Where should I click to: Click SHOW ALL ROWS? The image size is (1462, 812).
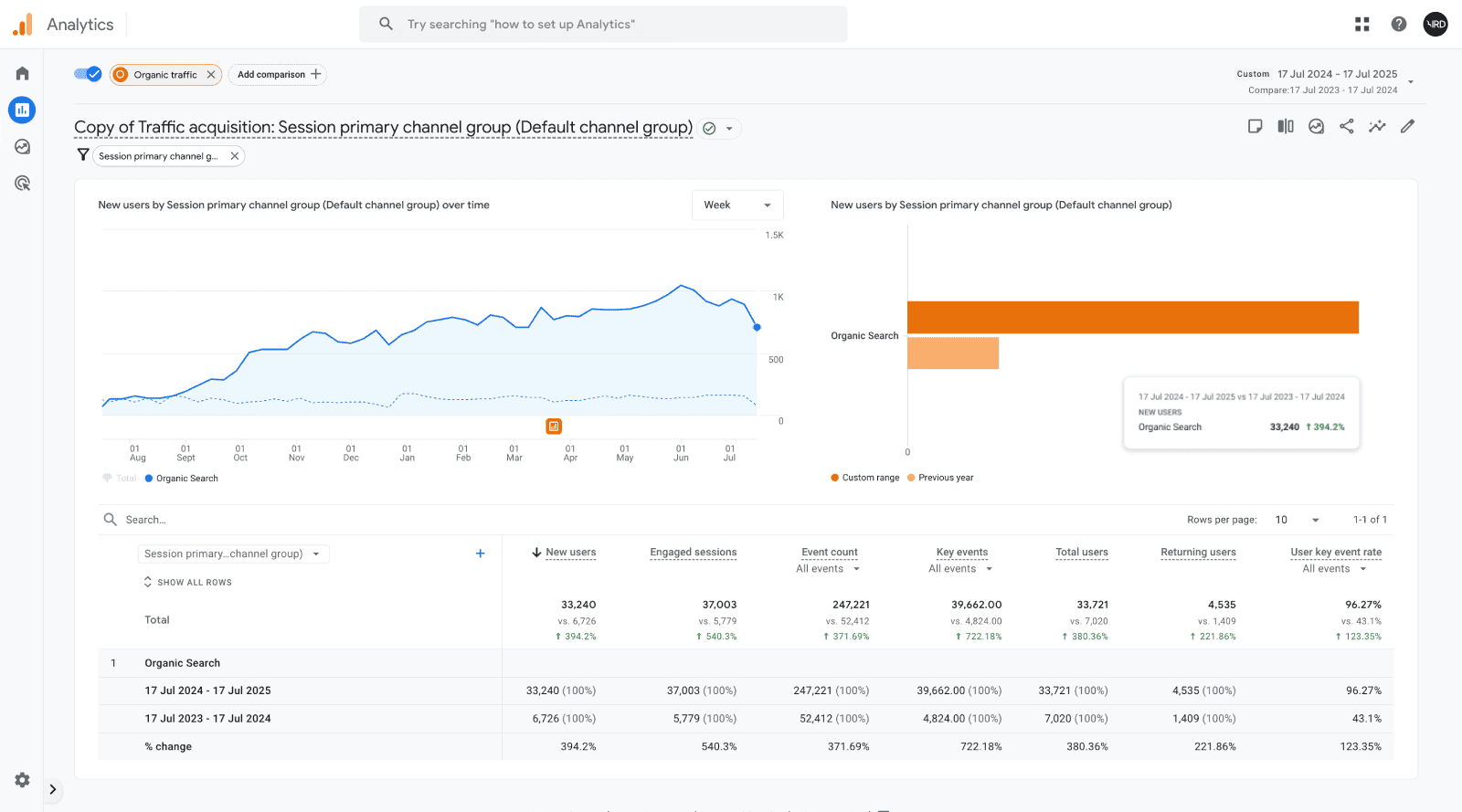[x=188, y=583]
